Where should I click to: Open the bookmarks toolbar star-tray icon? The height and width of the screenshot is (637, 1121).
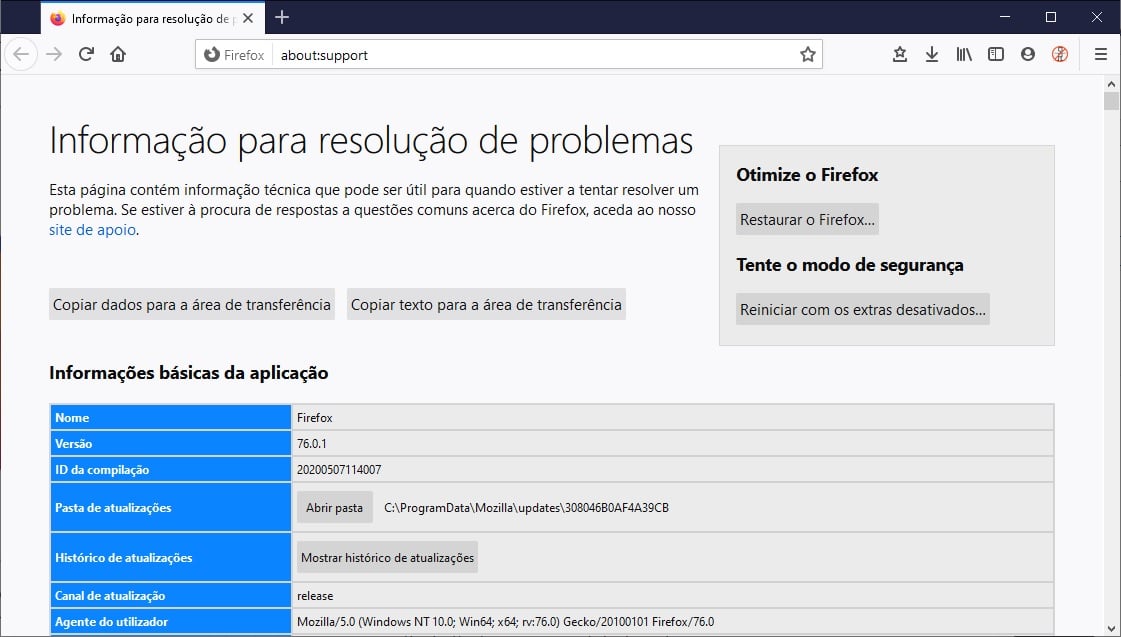tap(899, 54)
